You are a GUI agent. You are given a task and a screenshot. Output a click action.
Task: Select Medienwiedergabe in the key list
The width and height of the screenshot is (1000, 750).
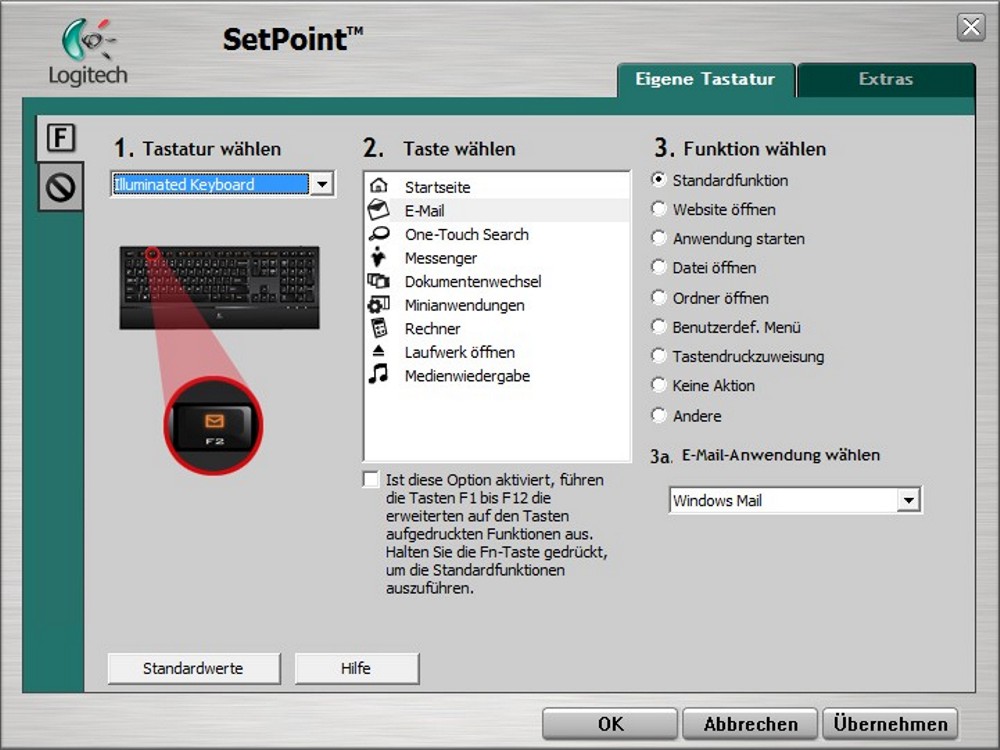click(x=497, y=376)
